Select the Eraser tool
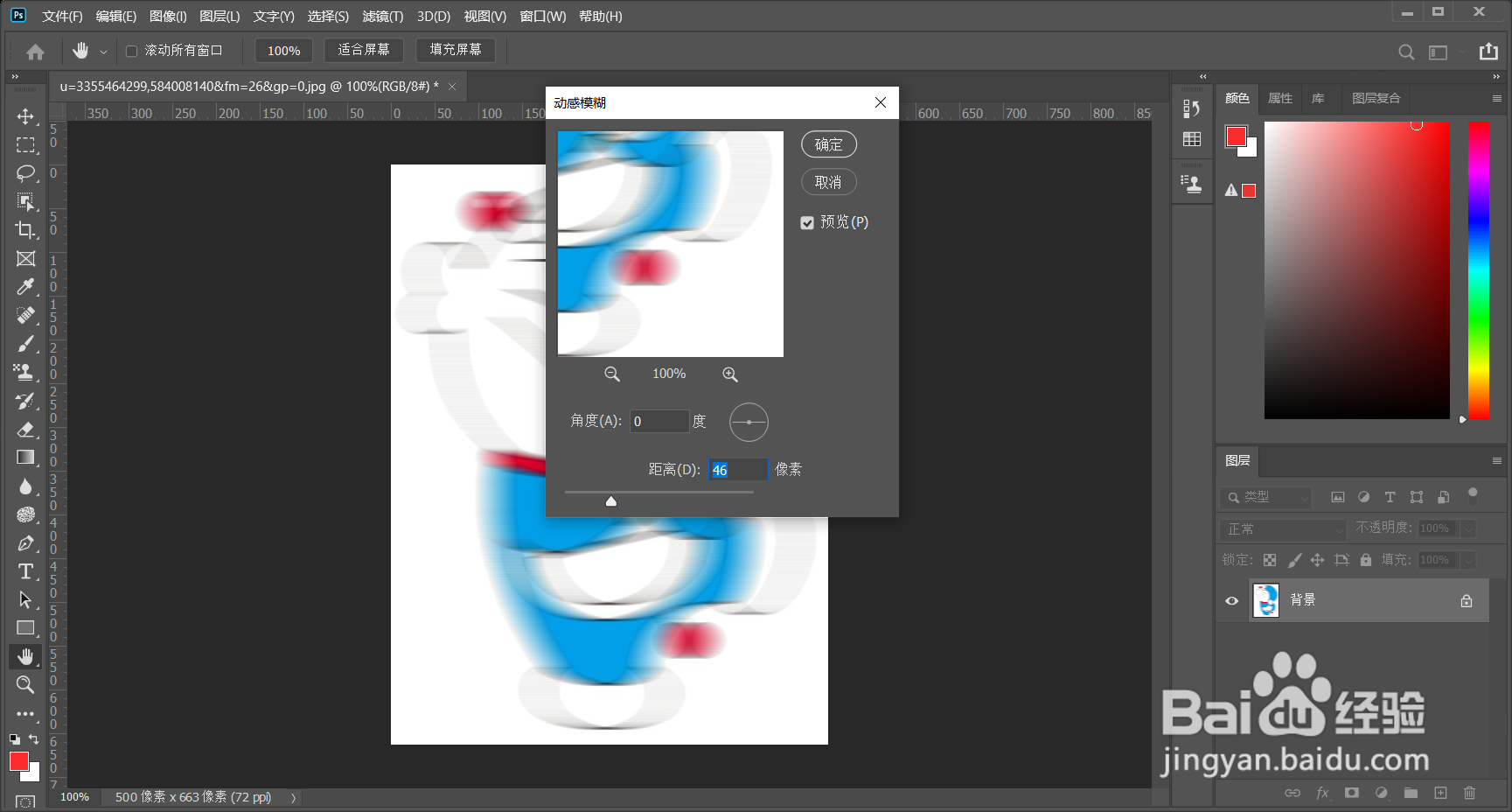Image resolution: width=1512 pixels, height=812 pixels. tap(25, 429)
